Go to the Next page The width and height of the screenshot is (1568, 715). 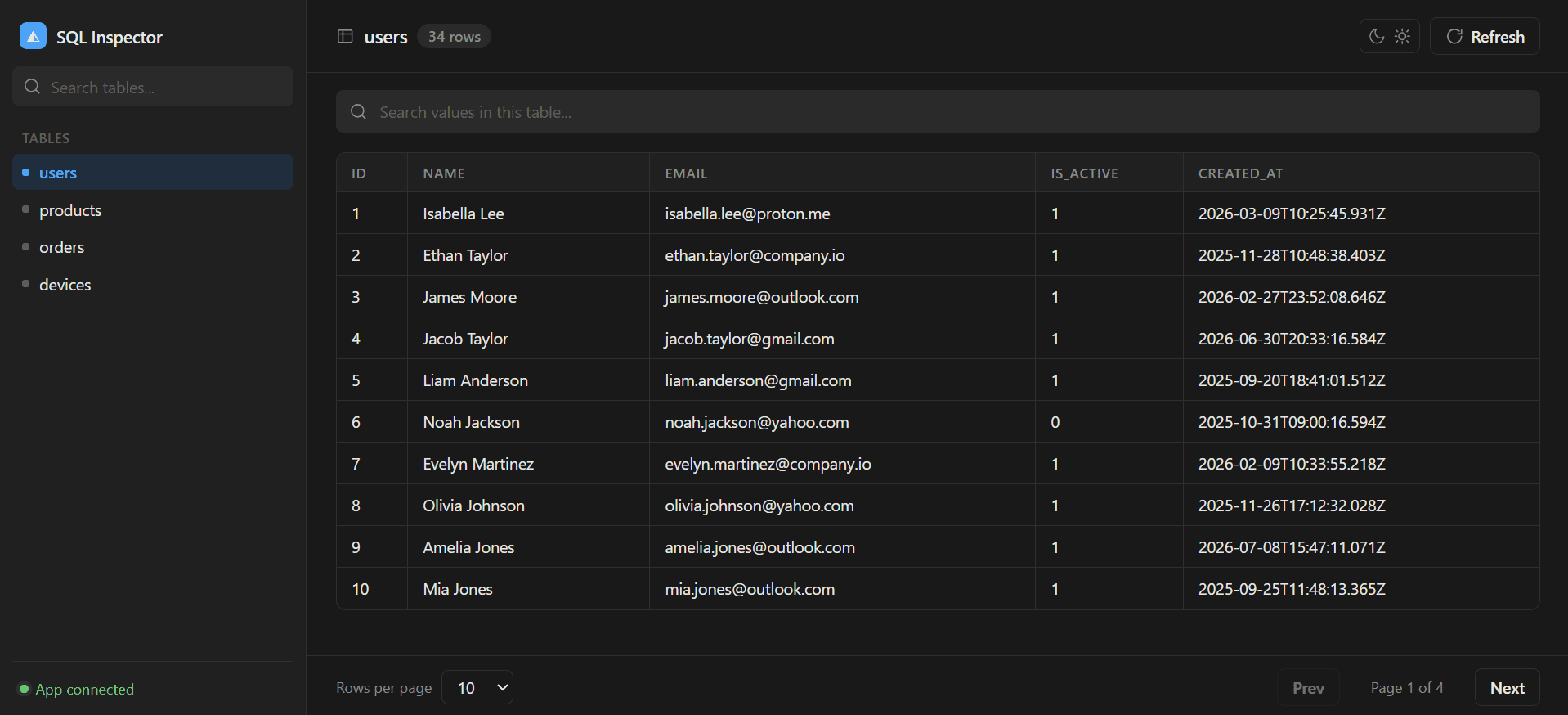[1507, 687]
